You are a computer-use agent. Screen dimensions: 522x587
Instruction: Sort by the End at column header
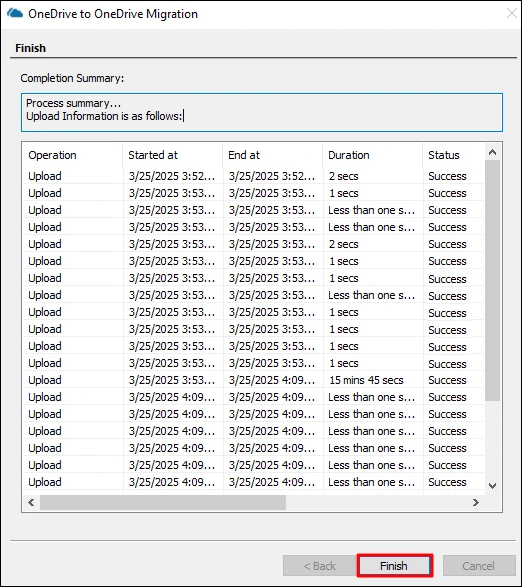272,155
